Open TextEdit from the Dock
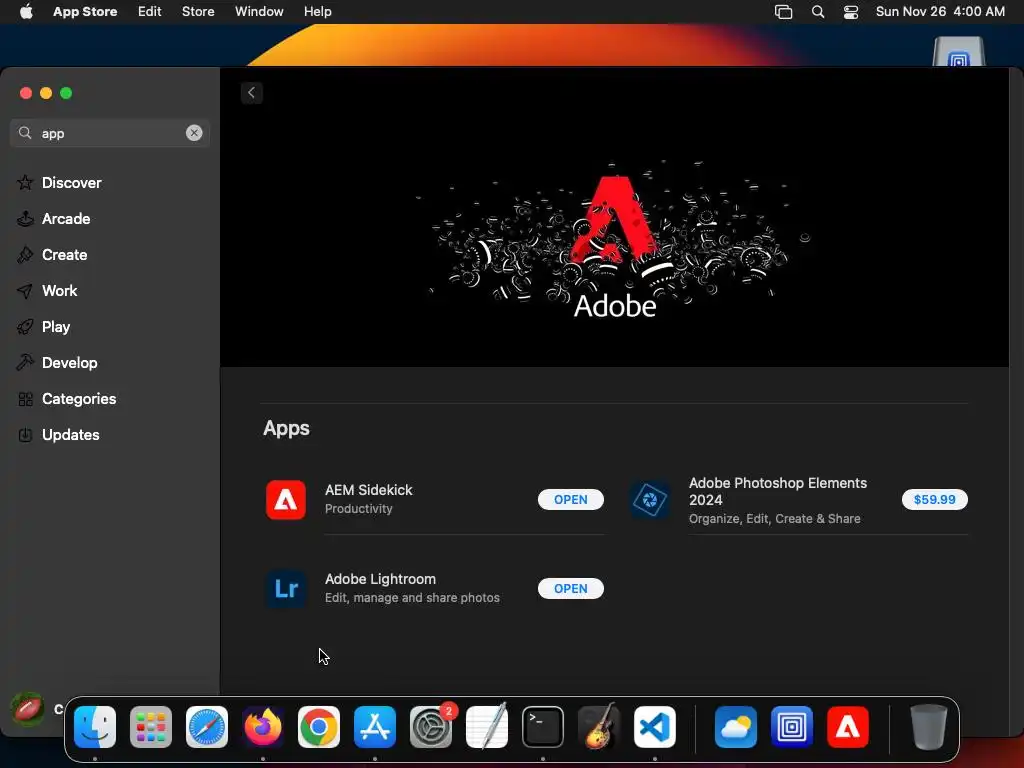Image resolution: width=1024 pixels, height=768 pixels. pyautogui.click(x=487, y=727)
